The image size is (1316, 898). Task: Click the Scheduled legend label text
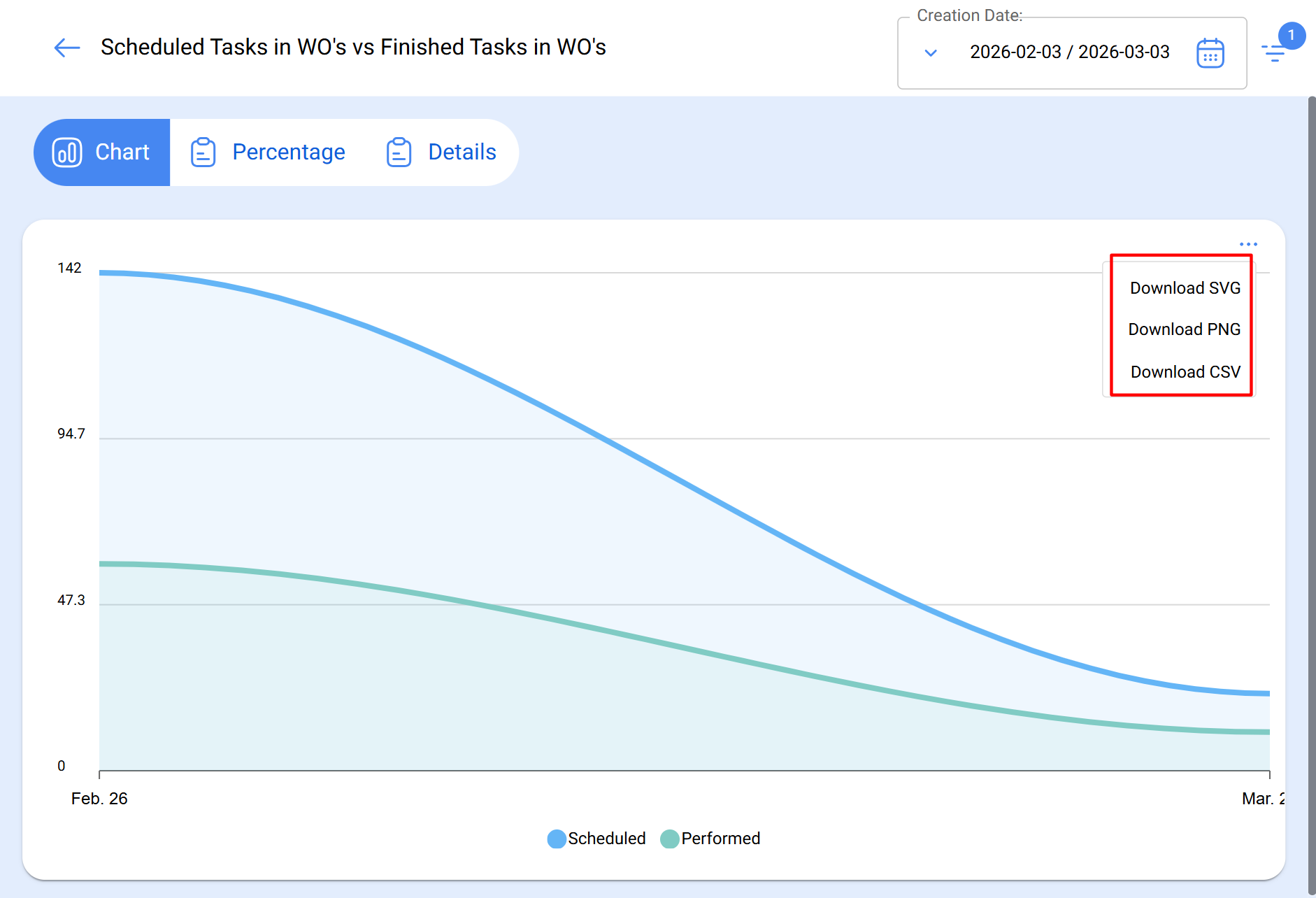click(606, 839)
